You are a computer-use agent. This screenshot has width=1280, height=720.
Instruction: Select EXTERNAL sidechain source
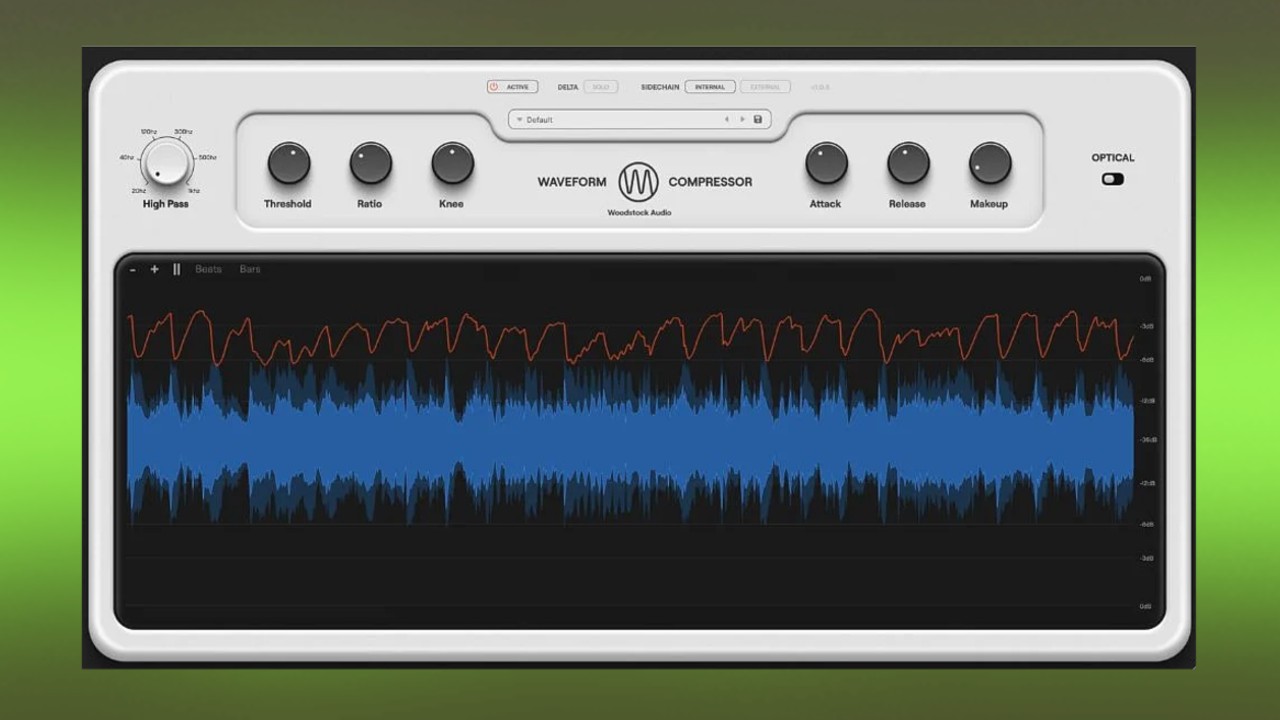[x=766, y=86]
